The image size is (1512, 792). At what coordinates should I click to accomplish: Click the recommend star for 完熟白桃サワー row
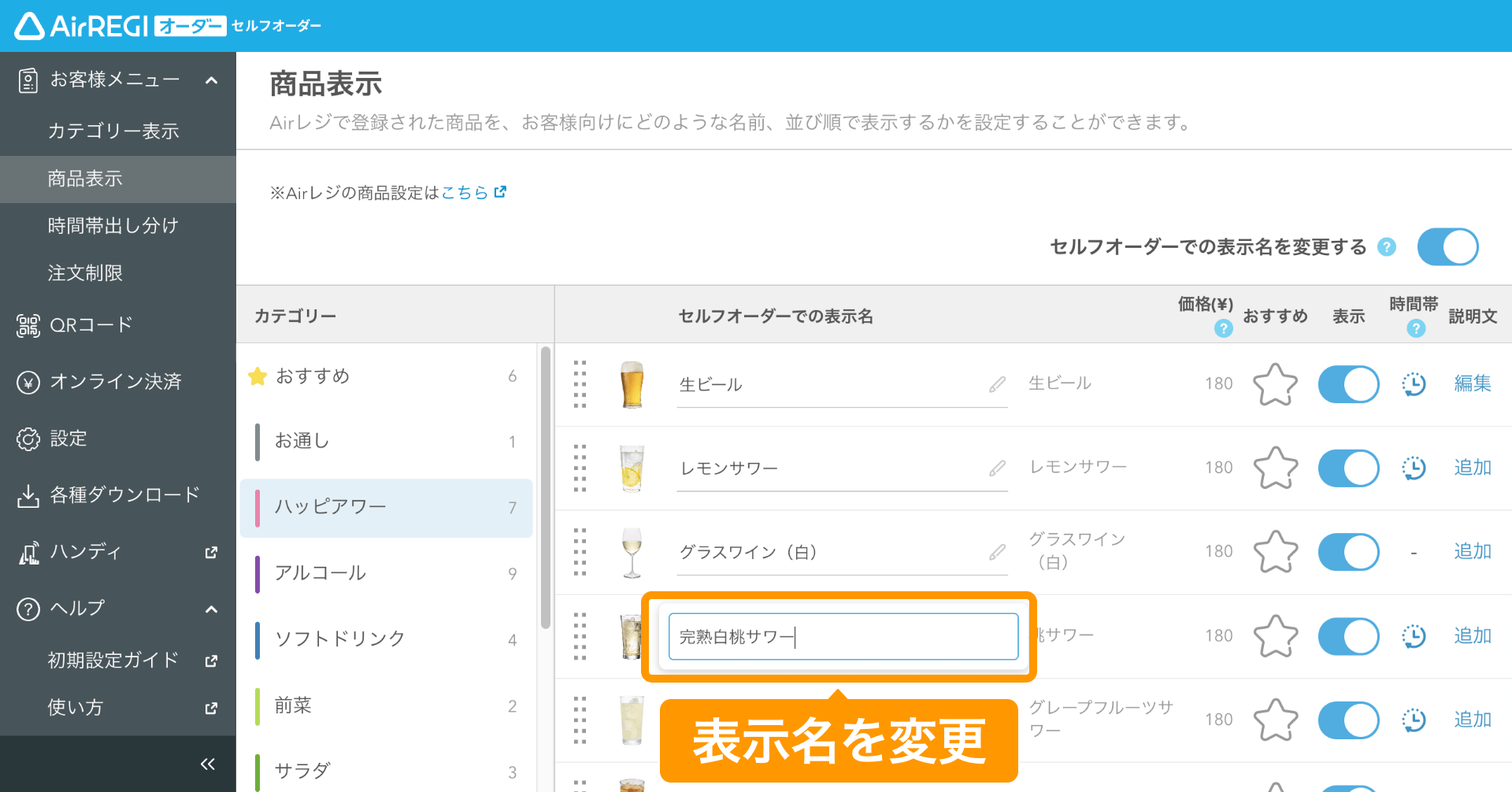(x=1275, y=635)
